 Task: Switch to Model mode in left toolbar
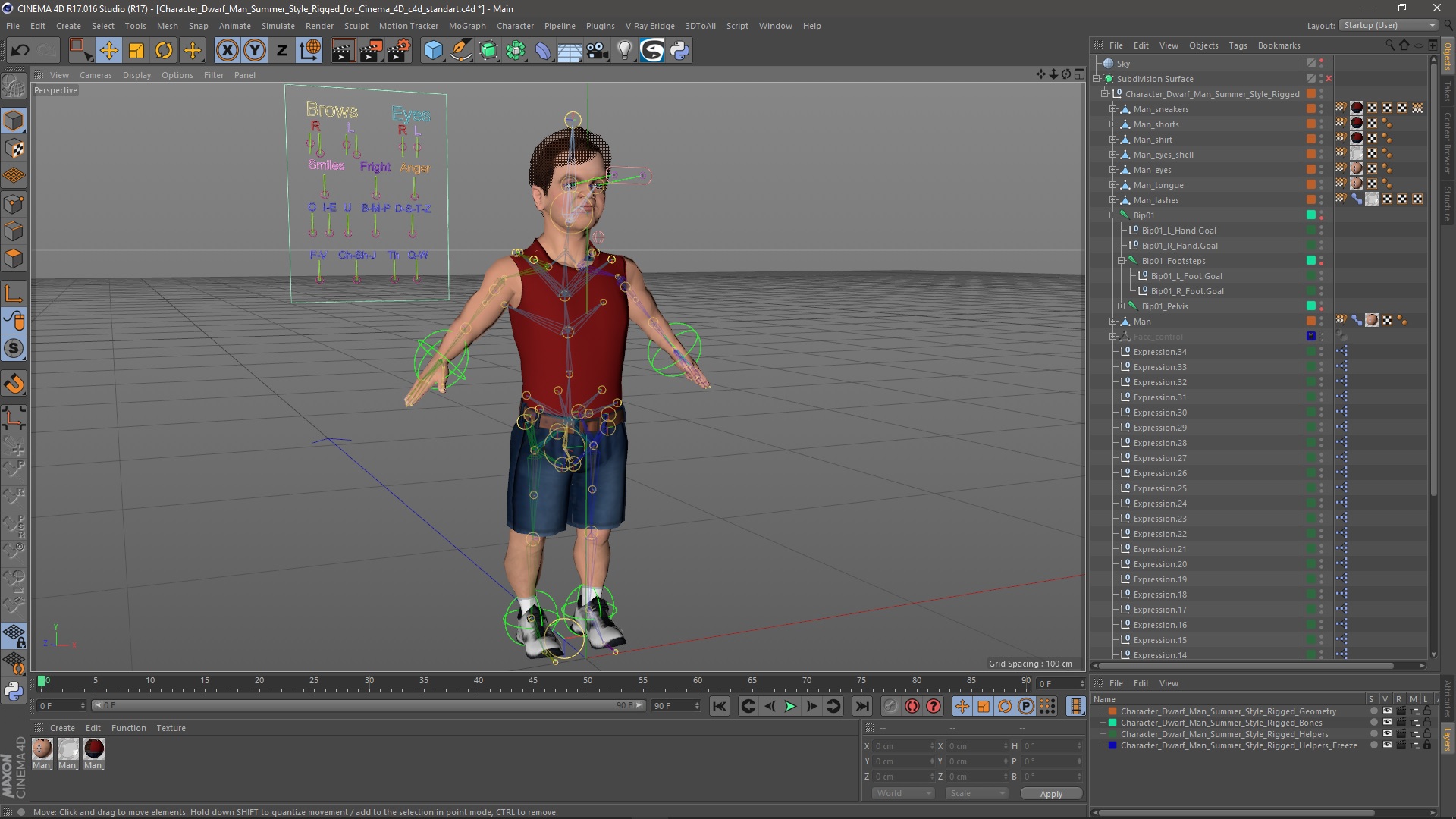coord(14,121)
